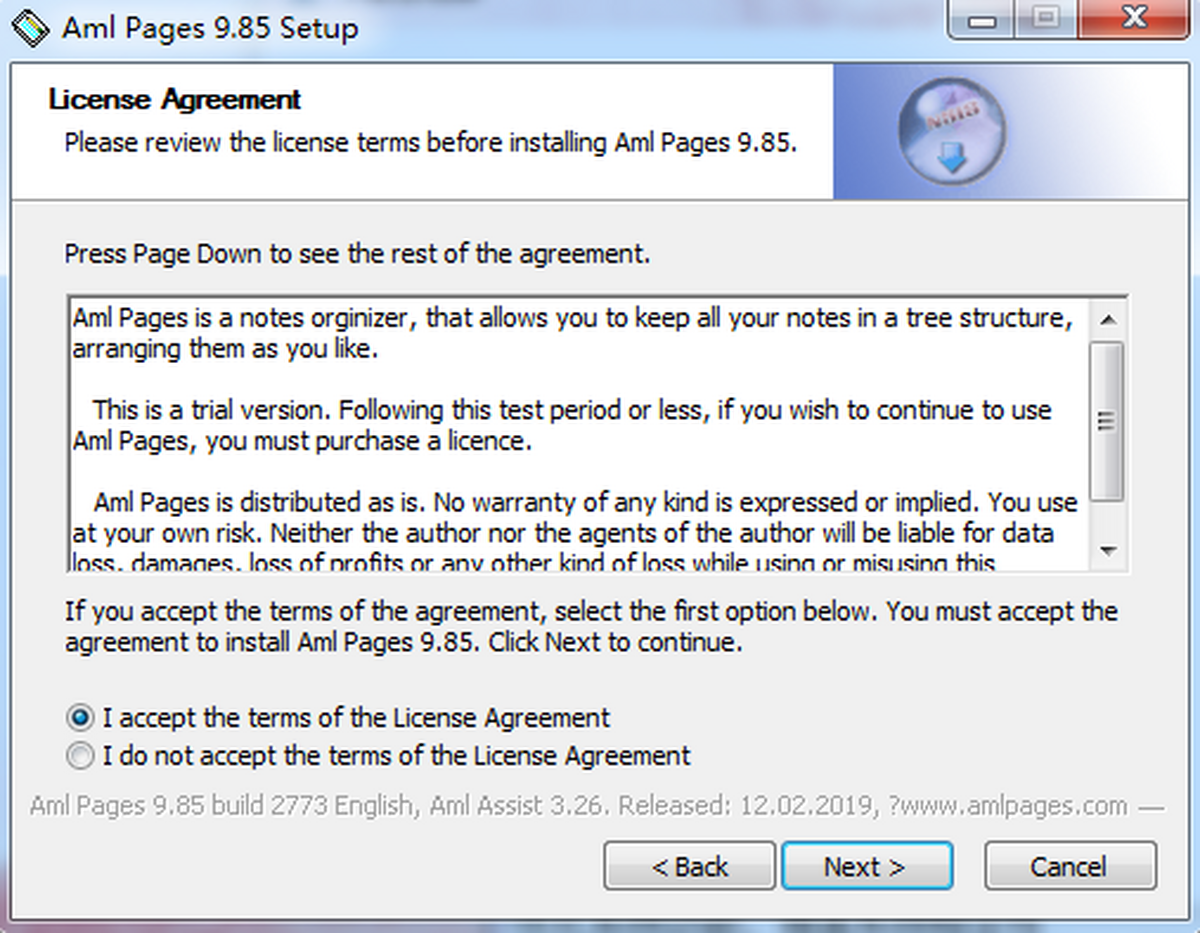
Task: Click the license scrollbar up arrow
Action: point(1107,320)
